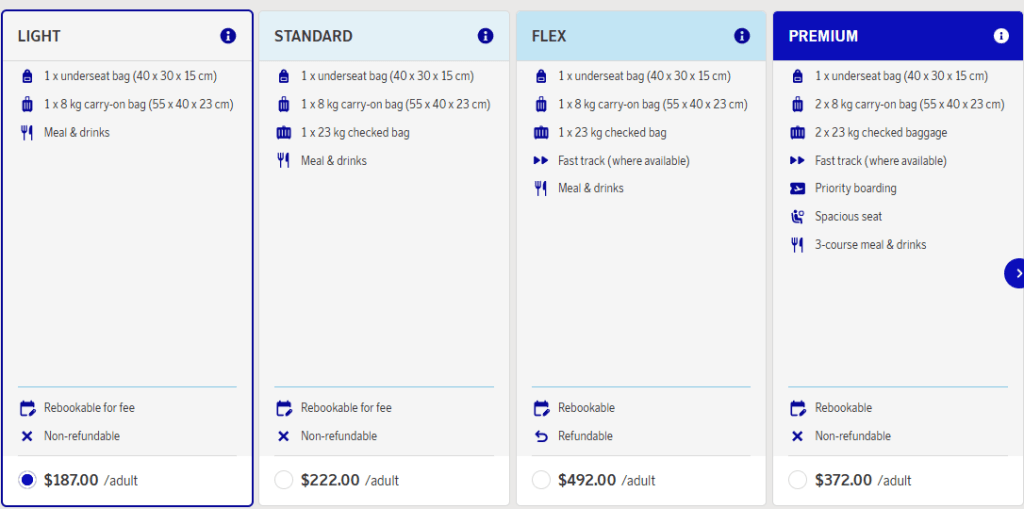Select the LIGHT fare radio button
The width and height of the screenshot is (1024, 509).
coord(27,480)
